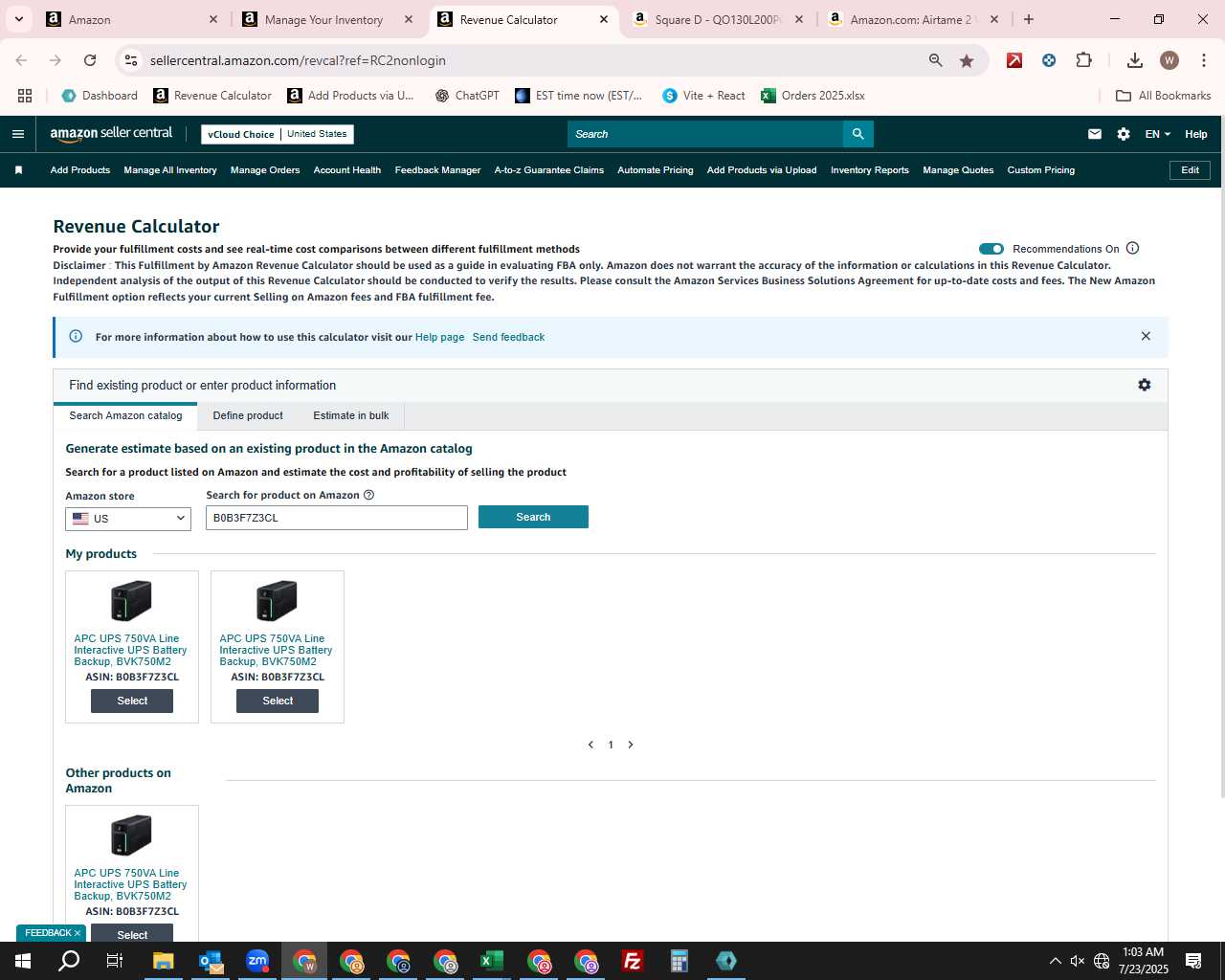Dismiss the help information banner
This screenshot has width=1225, height=980.
coord(1146,336)
